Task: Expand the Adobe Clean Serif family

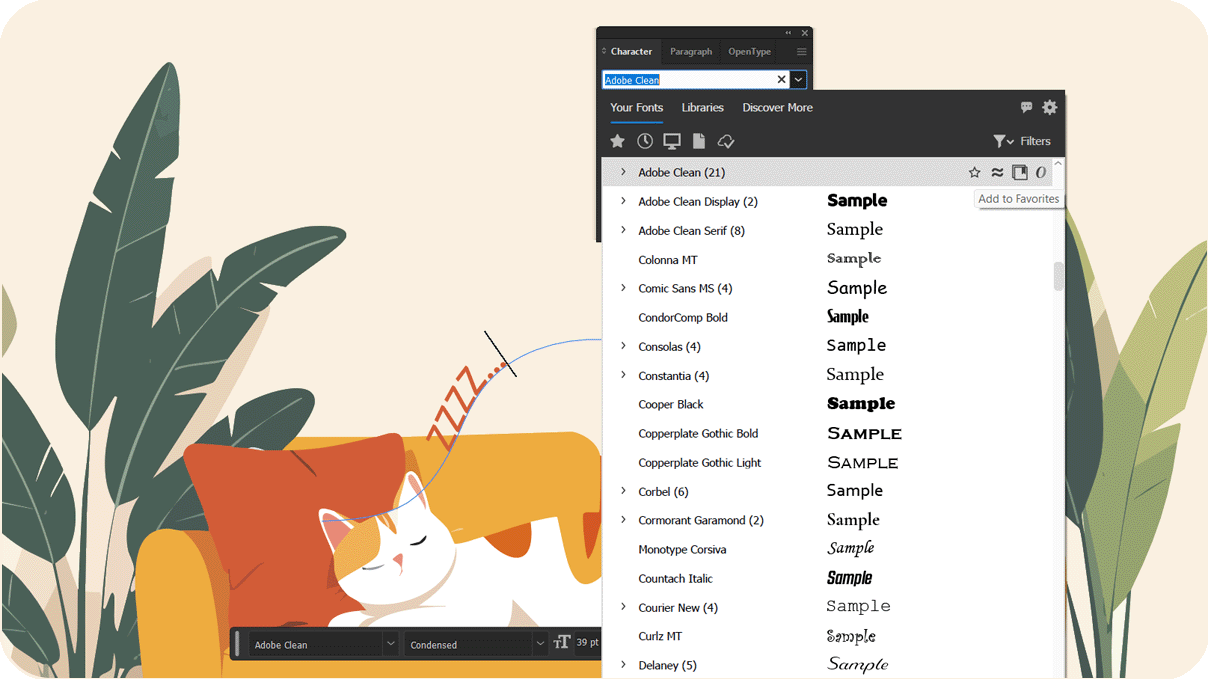Action: (623, 230)
